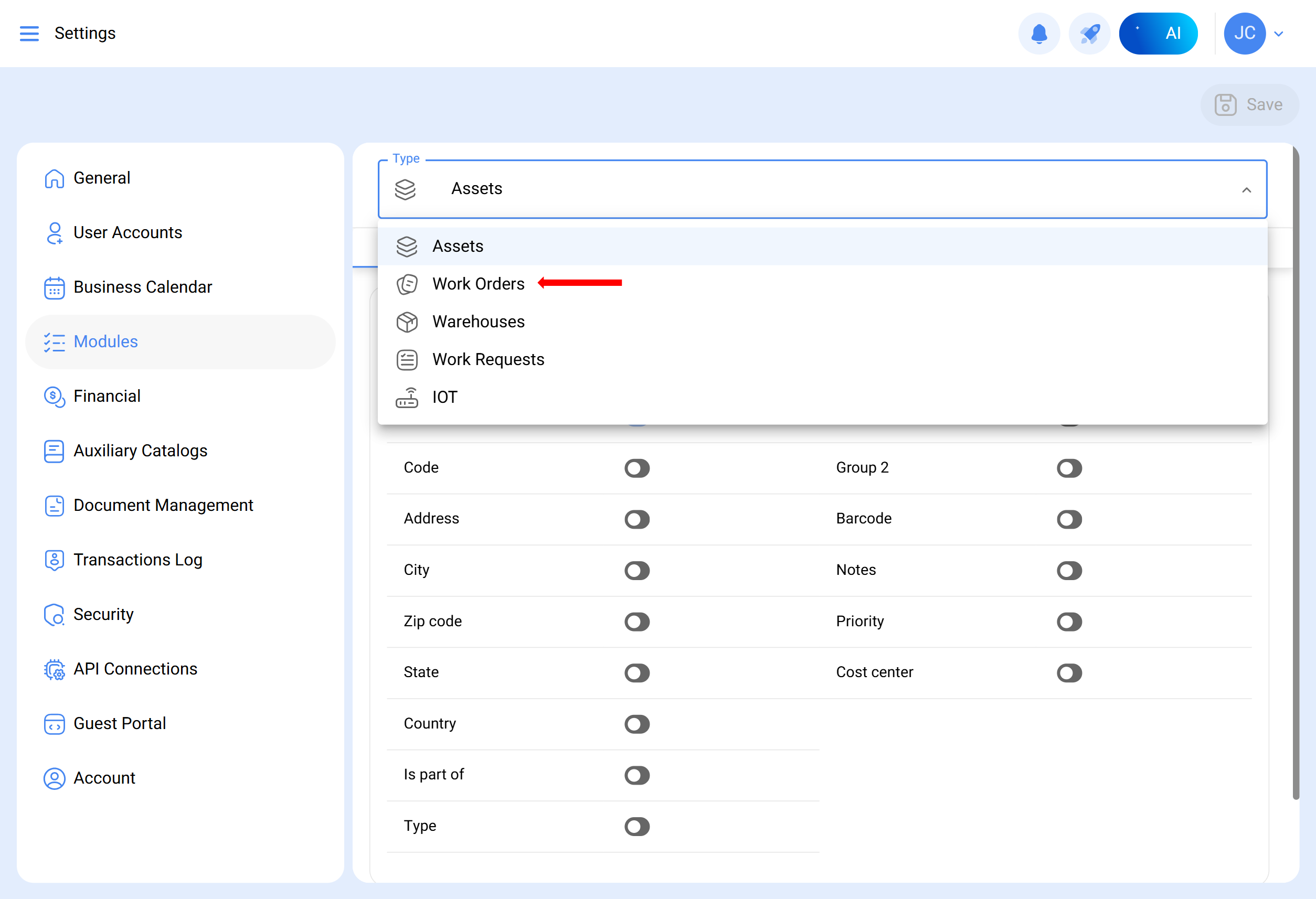Turn on the Zip code toggle
Image resolution: width=1316 pixels, height=899 pixels.
pos(636,622)
